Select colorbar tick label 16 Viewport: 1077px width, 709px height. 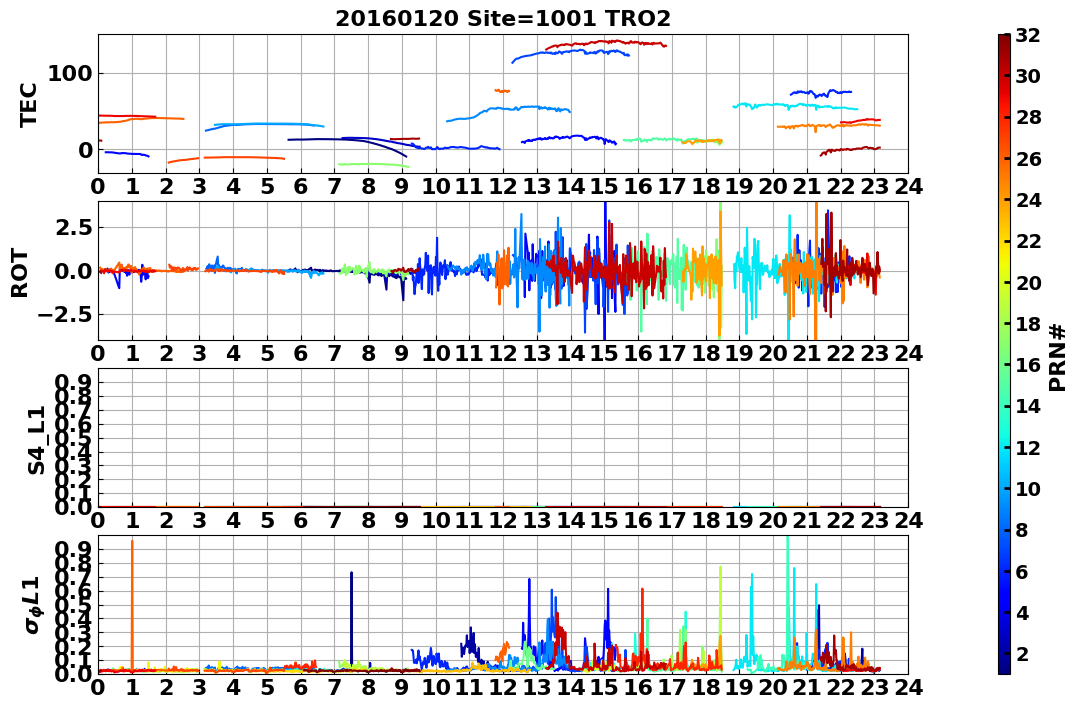(1028, 365)
